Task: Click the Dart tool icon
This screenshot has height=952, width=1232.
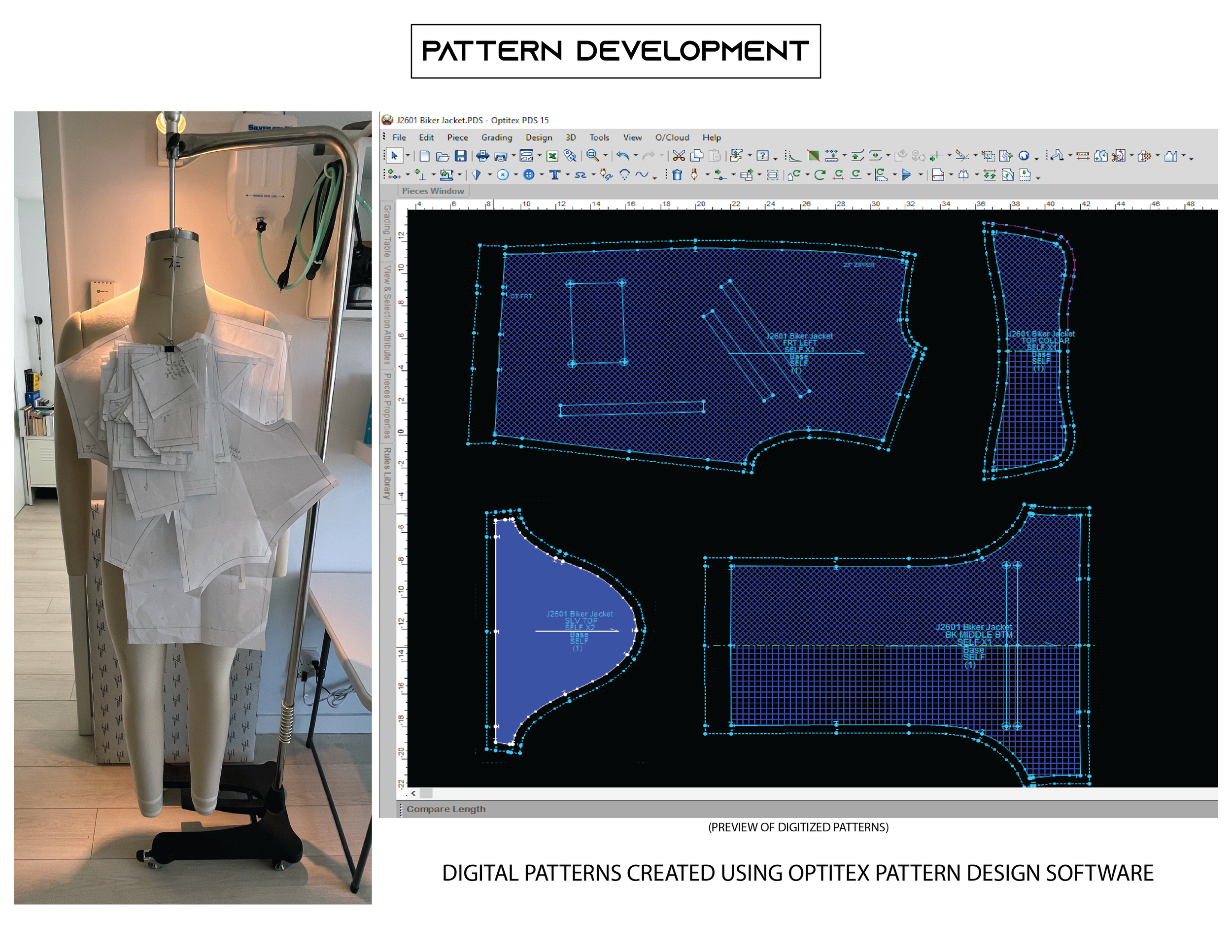Action: tap(476, 175)
